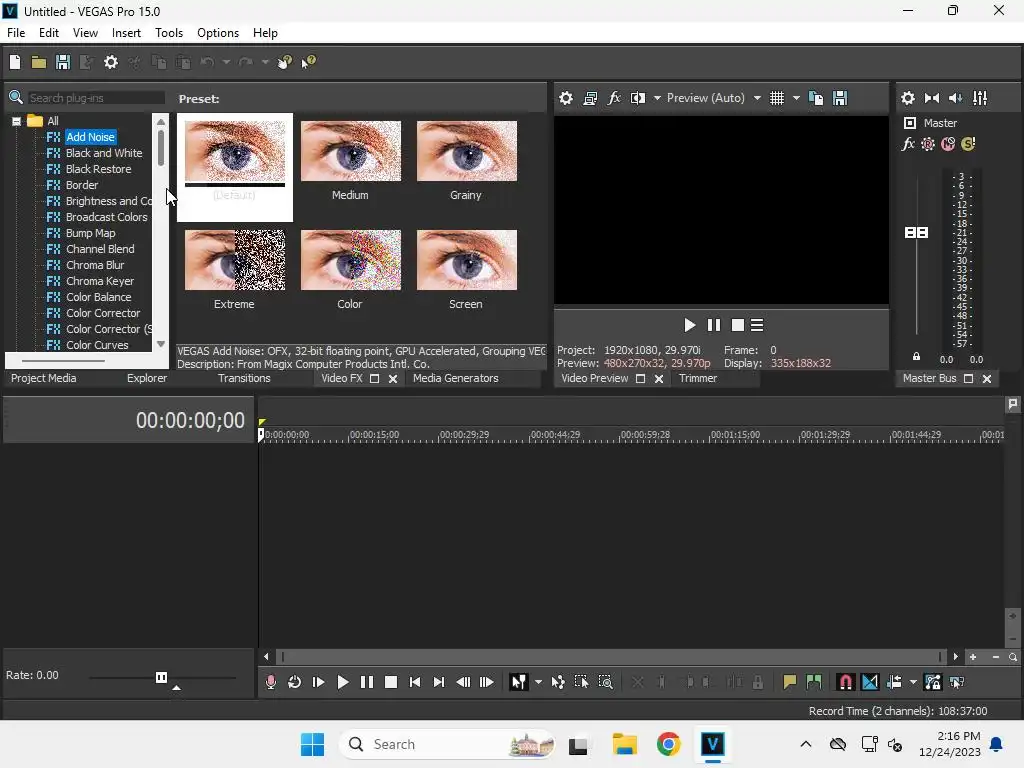Viewport: 1024px width, 768px height.
Task: Save preview snapshot to file
Action: [840, 98]
